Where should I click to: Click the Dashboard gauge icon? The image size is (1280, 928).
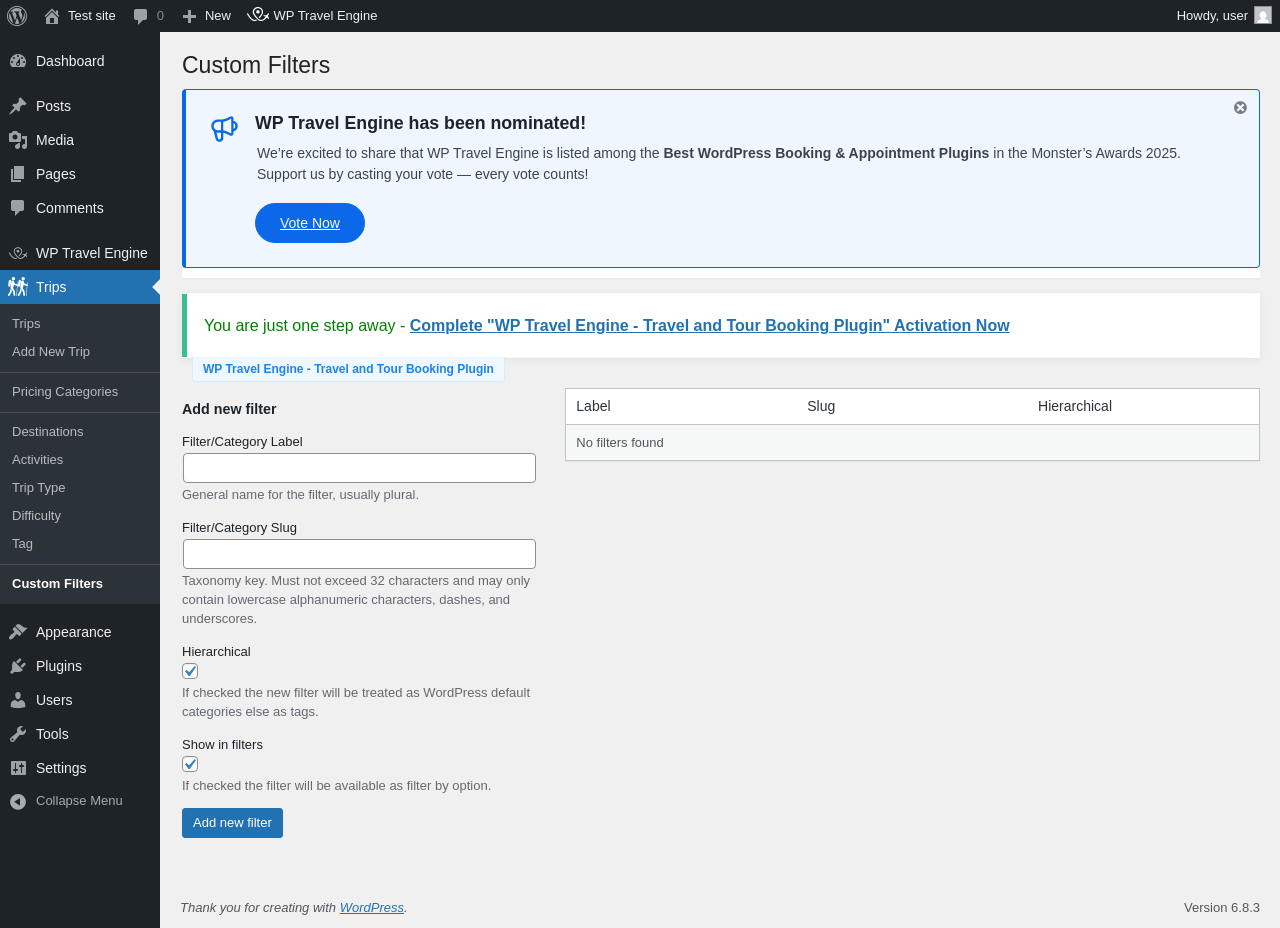tap(18, 61)
